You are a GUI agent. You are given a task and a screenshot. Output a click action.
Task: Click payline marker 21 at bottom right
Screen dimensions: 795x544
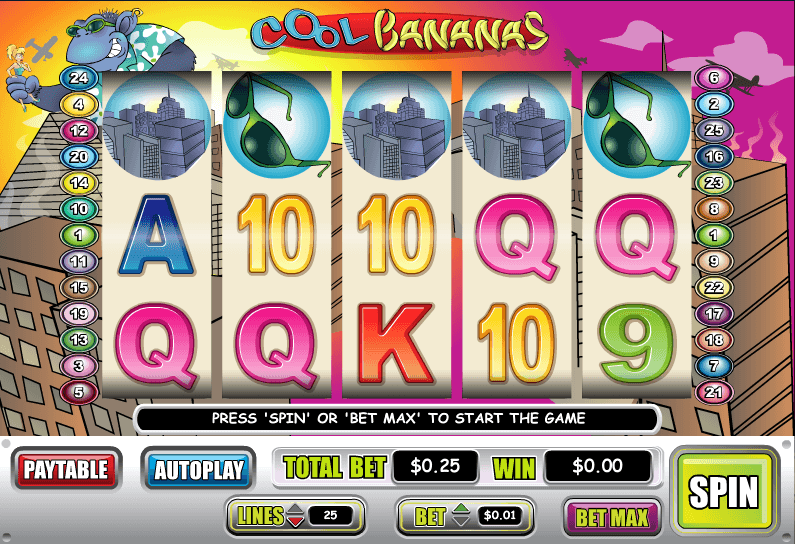(714, 392)
